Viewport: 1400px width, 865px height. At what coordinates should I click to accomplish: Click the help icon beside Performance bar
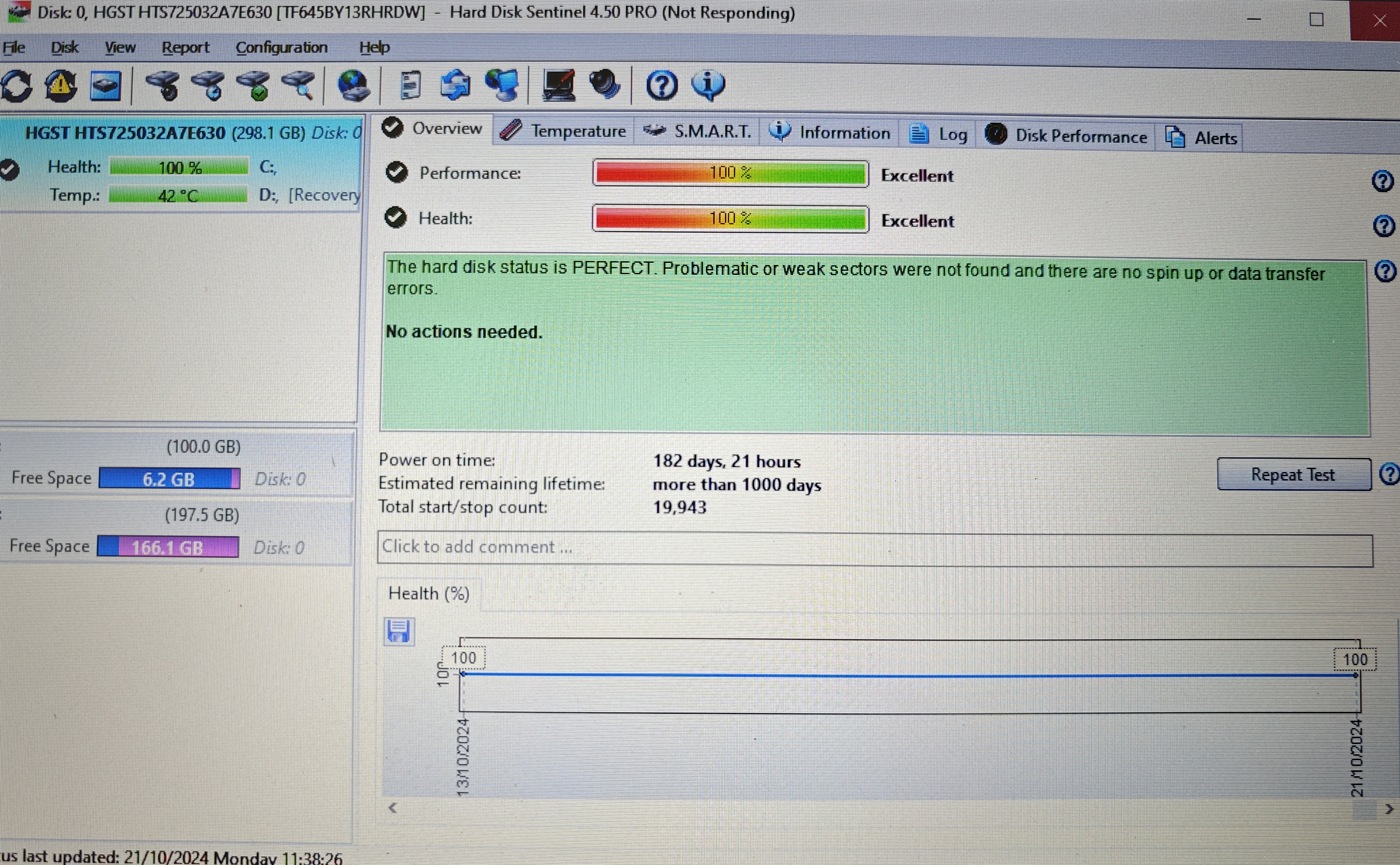tap(1383, 182)
